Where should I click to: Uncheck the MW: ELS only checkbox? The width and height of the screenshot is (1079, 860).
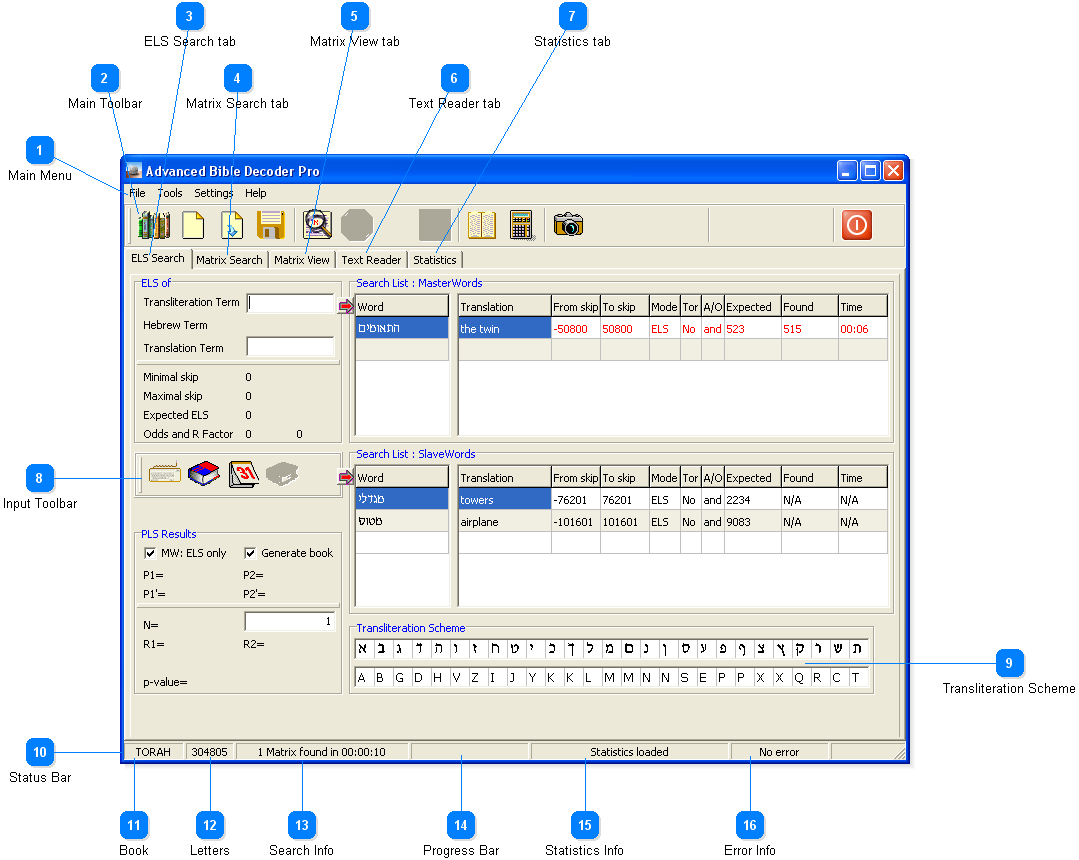point(150,552)
